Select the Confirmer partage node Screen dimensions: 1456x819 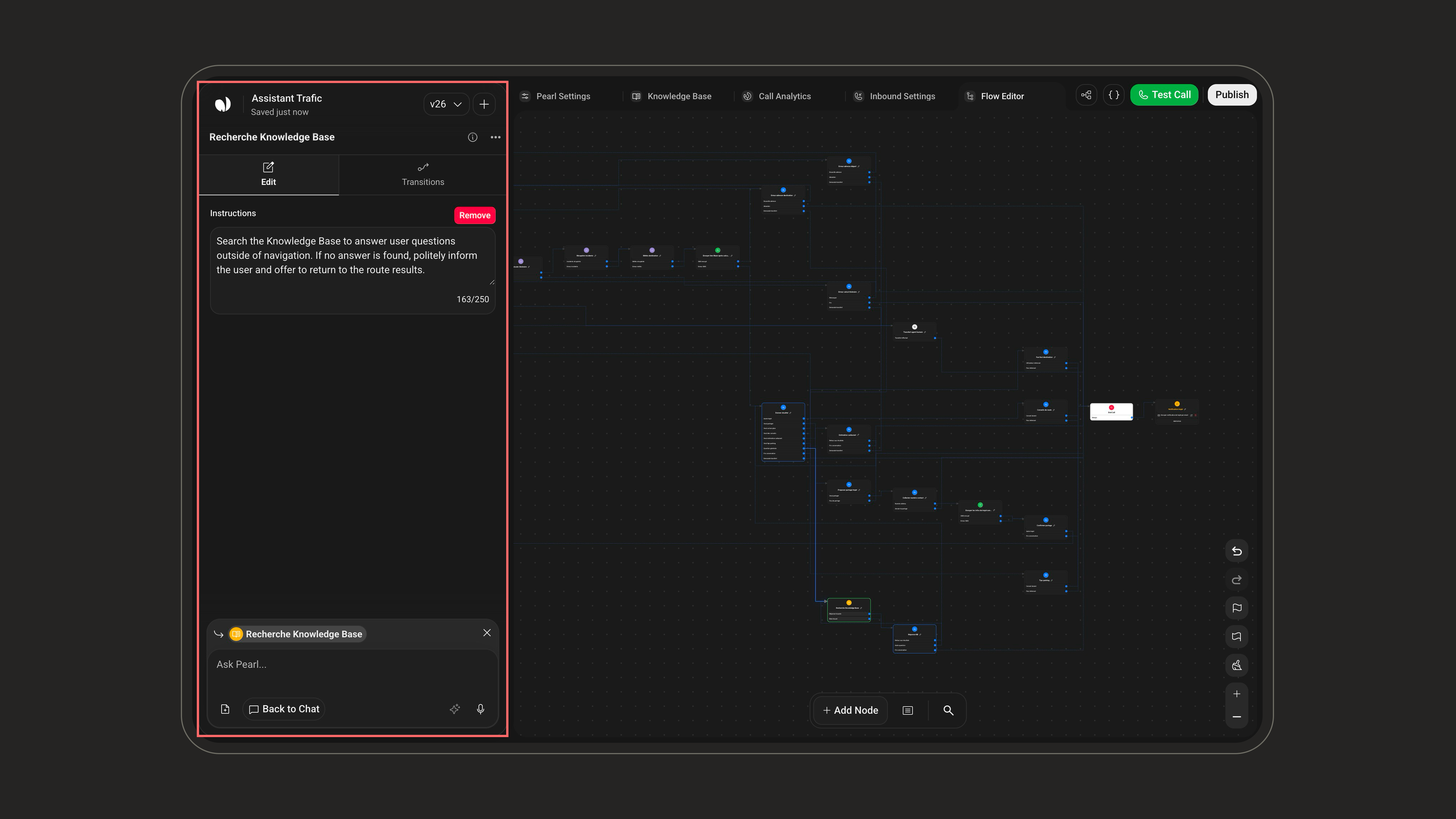pos(1045,528)
